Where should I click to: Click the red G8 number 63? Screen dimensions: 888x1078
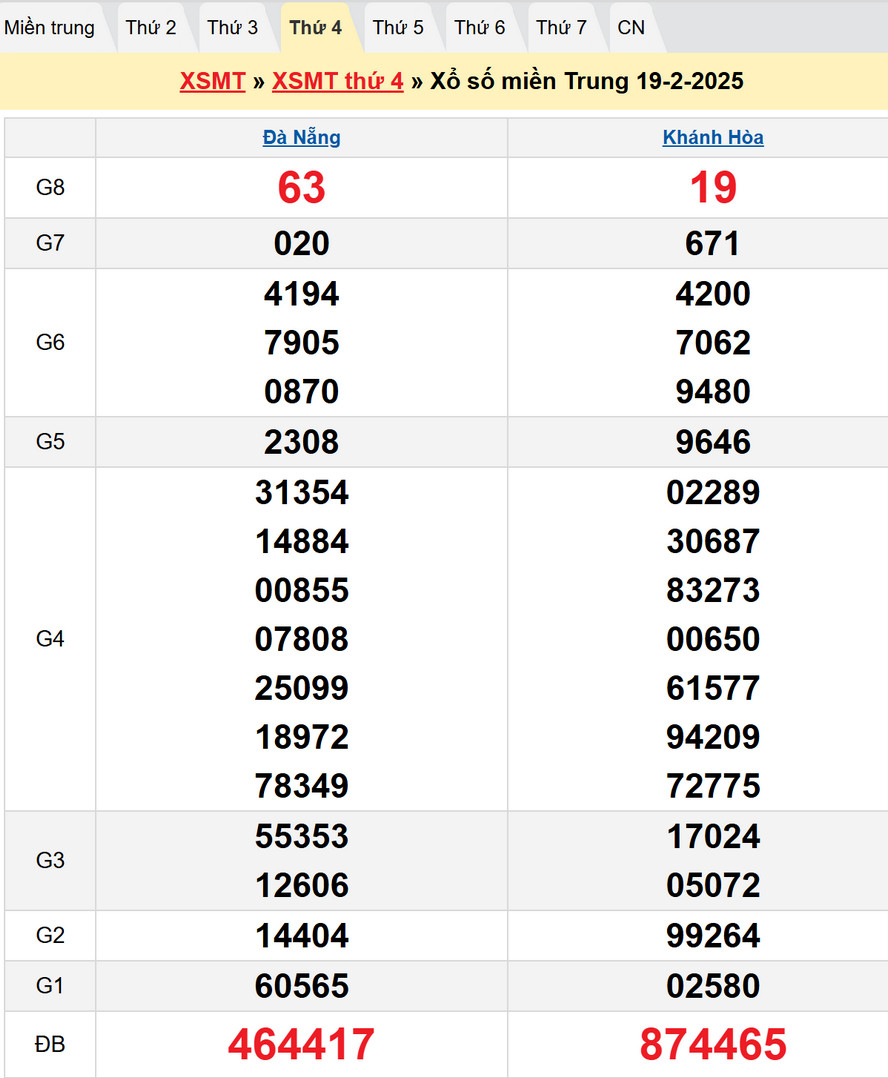301,188
